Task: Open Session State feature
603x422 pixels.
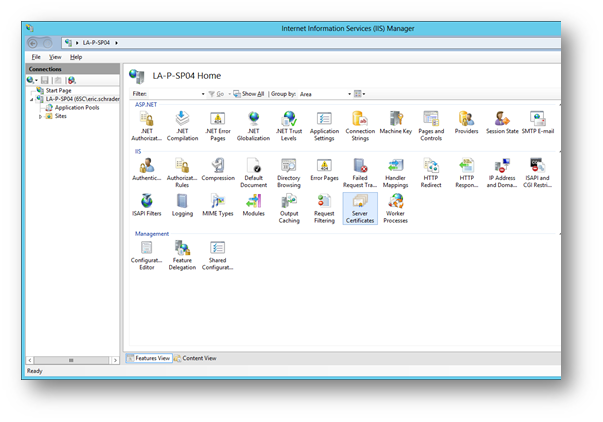Action: point(502,122)
